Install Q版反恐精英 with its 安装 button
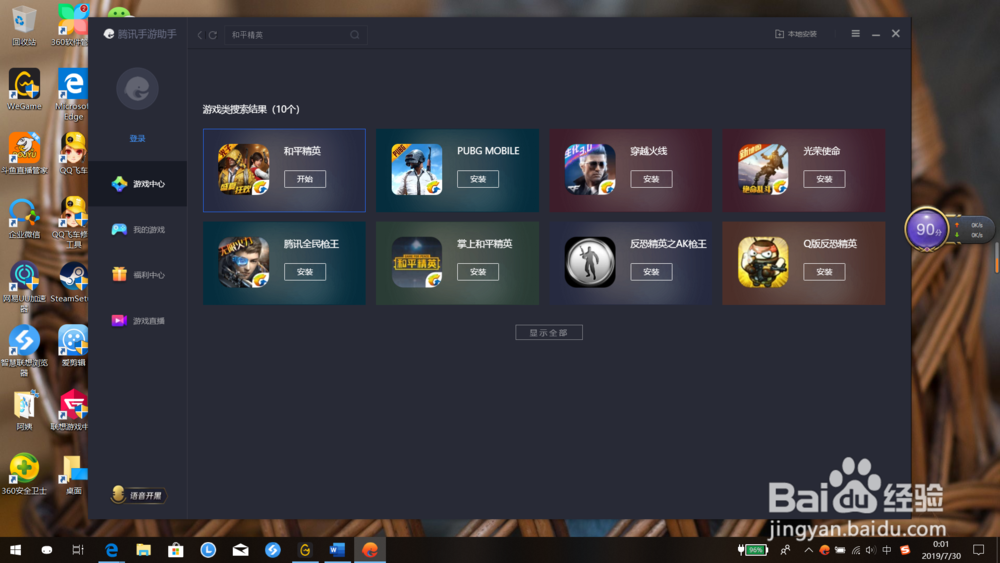The image size is (1000, 563). (824, 272)
